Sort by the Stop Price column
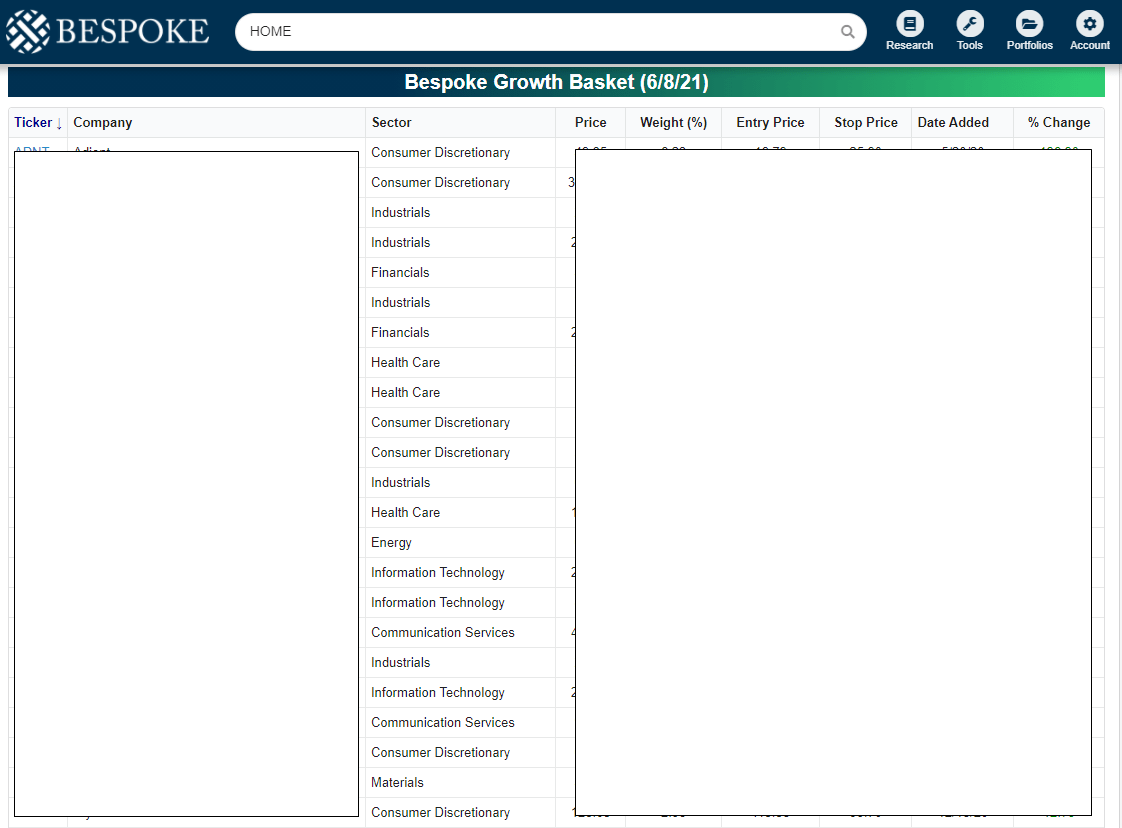The image size is (1122, 828). 865,122
